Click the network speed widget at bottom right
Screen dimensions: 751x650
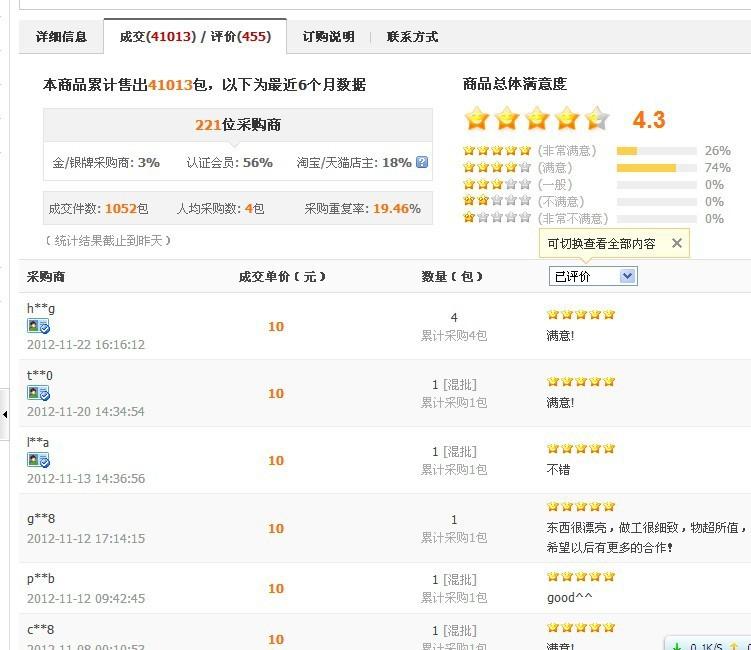(709, 644)
